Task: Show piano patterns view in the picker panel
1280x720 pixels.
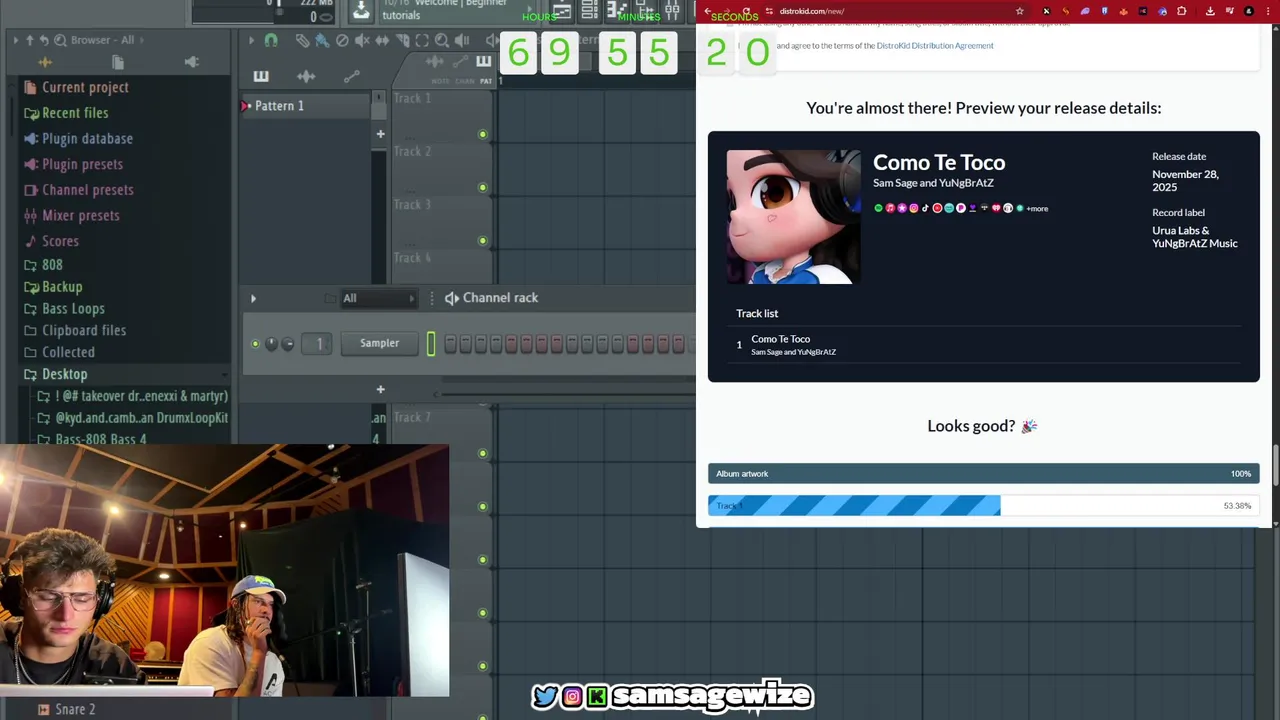Action: click(261, 76)
